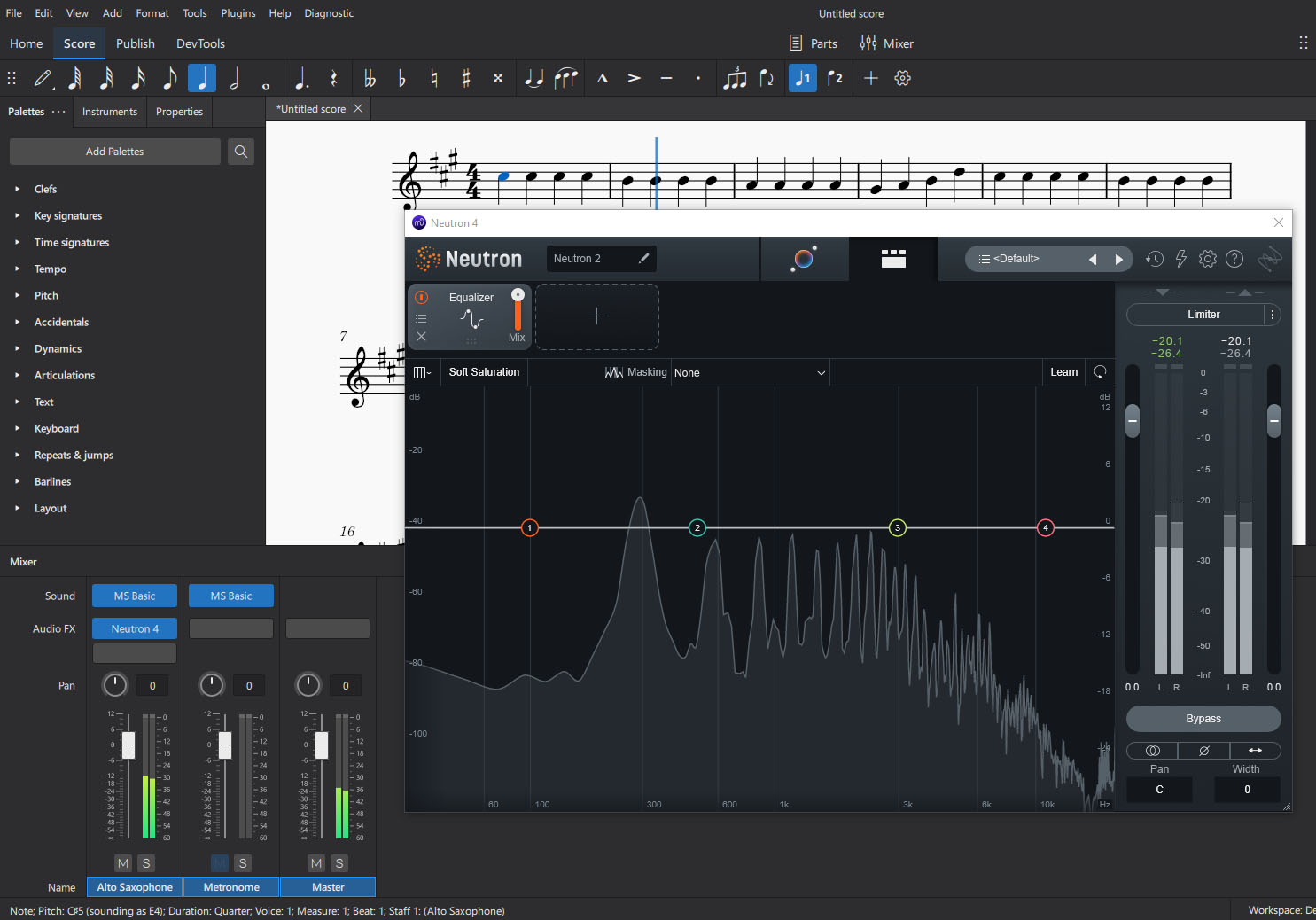Select the quarter note duration icon
The width and height of the screenshot is (1316, 920).
202,78
